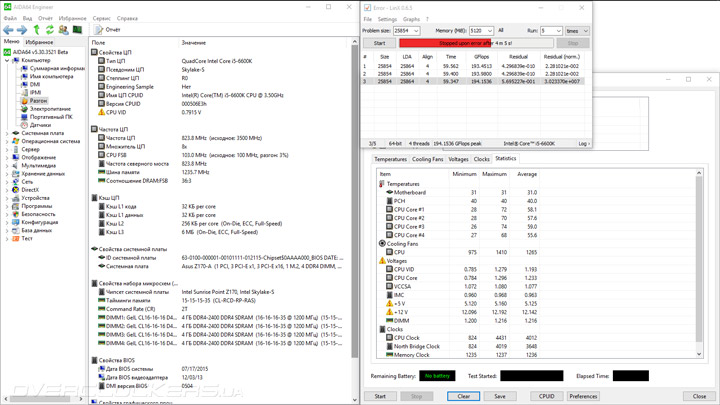
Task: Open the Graphs menu in LinX
Action: point(411,19)
